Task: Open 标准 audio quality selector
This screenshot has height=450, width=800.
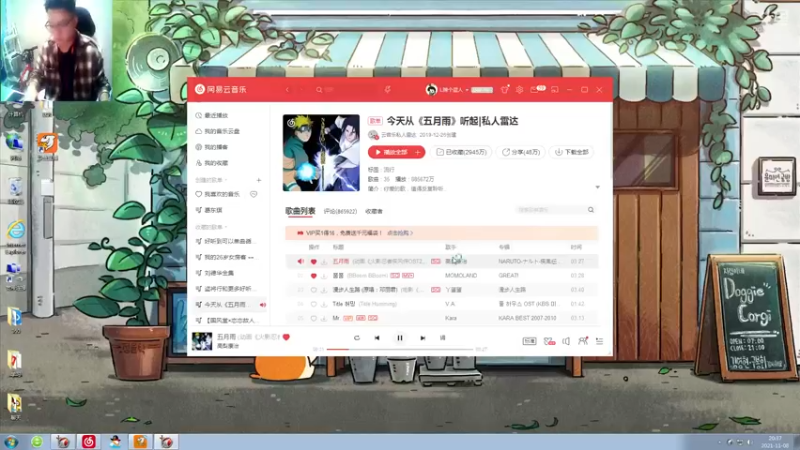Action: point(529,341)
